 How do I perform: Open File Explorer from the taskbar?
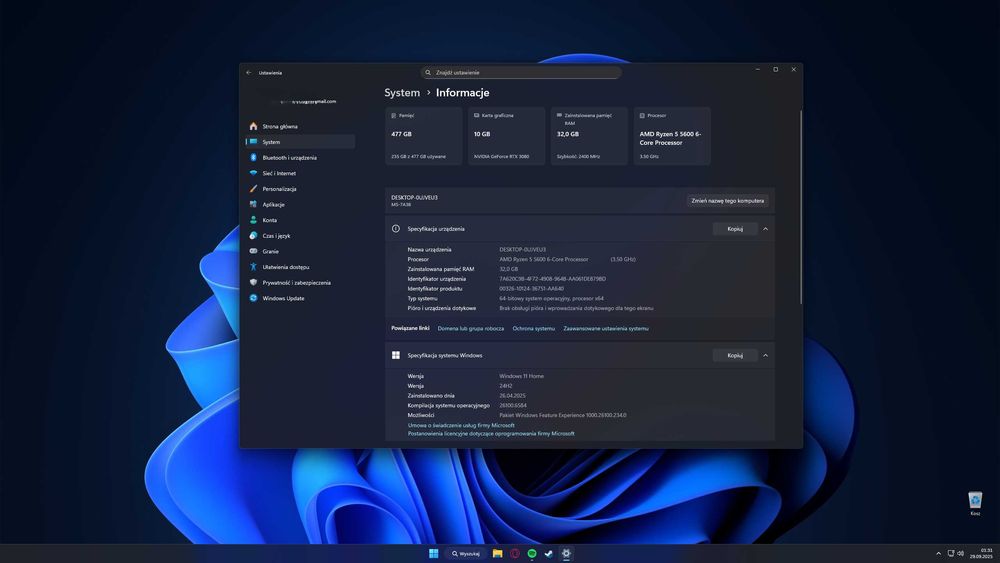(497, 553)
